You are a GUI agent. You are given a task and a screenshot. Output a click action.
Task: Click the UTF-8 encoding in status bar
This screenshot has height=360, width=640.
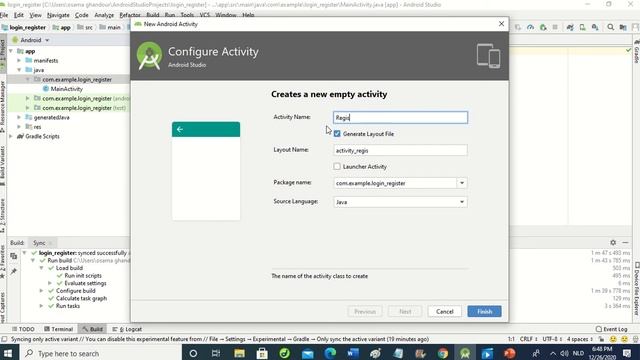point(552,339)
